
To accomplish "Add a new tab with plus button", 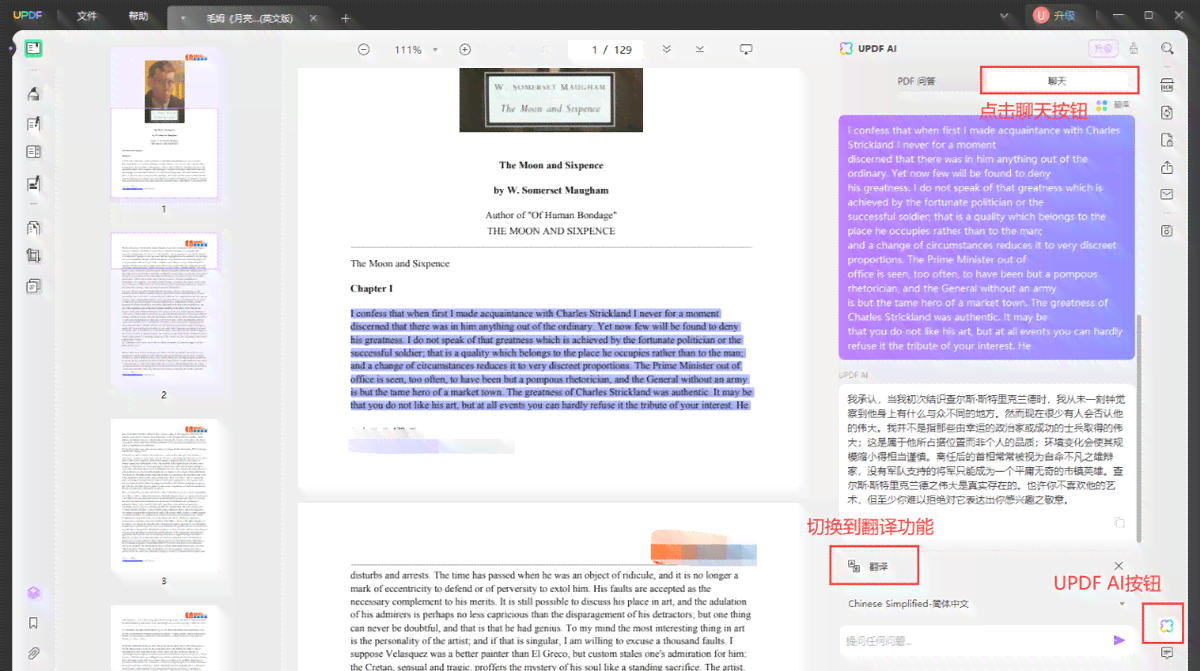I will point(346,18).
